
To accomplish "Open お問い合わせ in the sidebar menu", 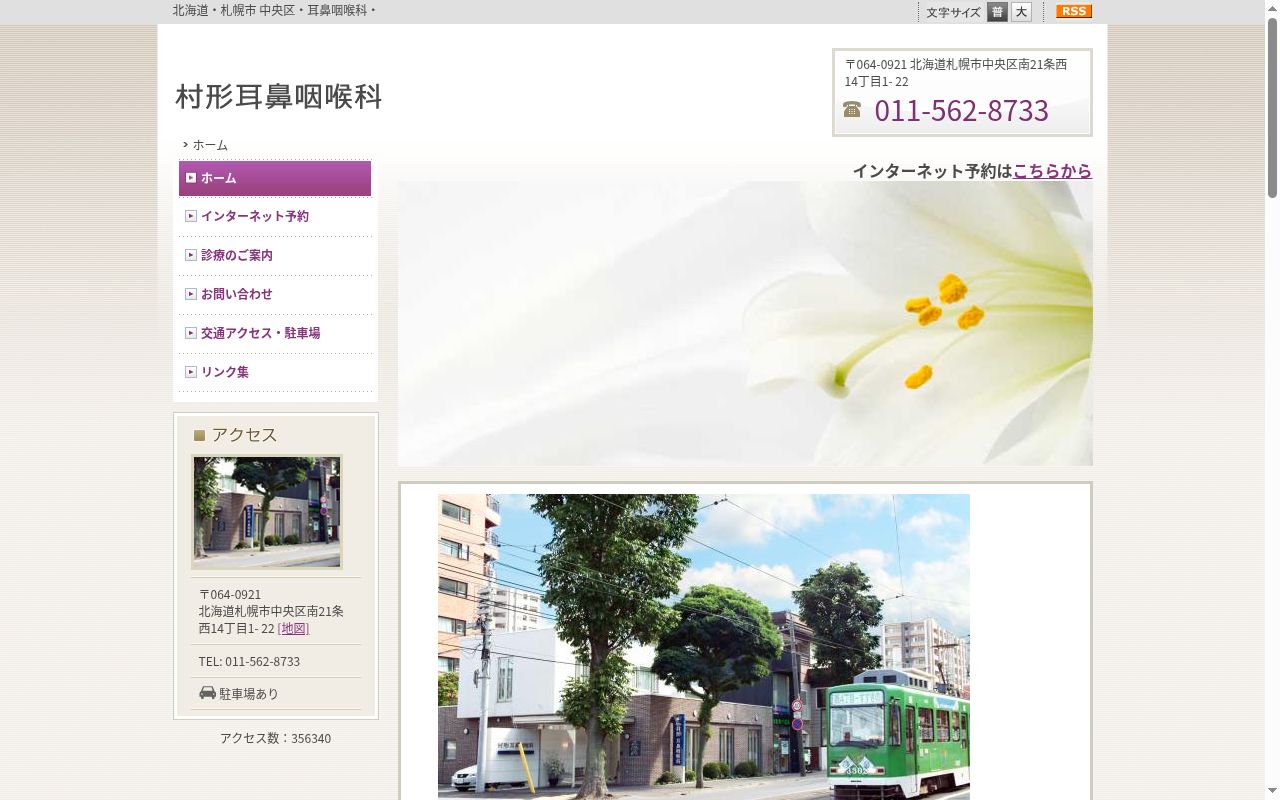I will (275, 294).
